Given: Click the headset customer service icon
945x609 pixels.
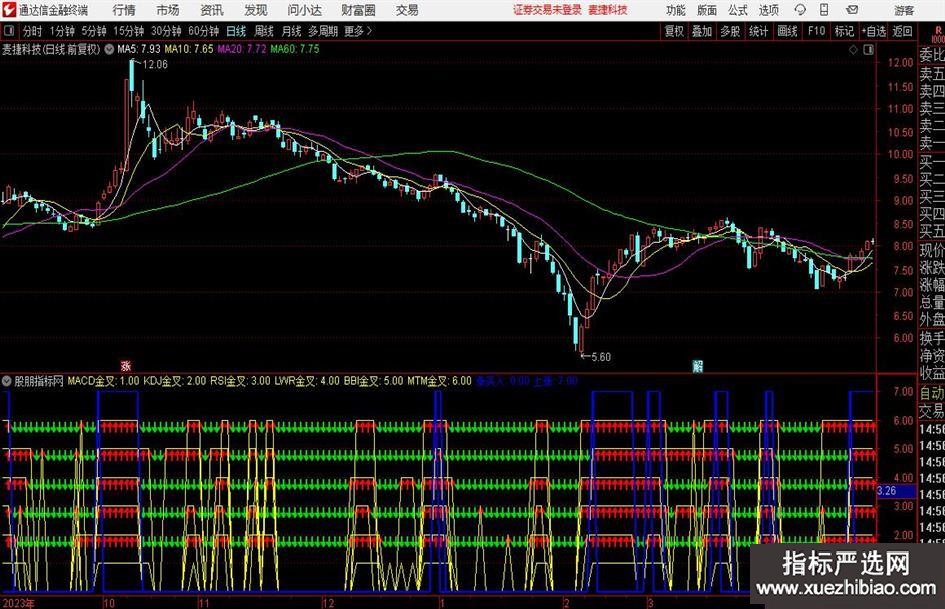Looking at the screenshot, I should (800, 10).
